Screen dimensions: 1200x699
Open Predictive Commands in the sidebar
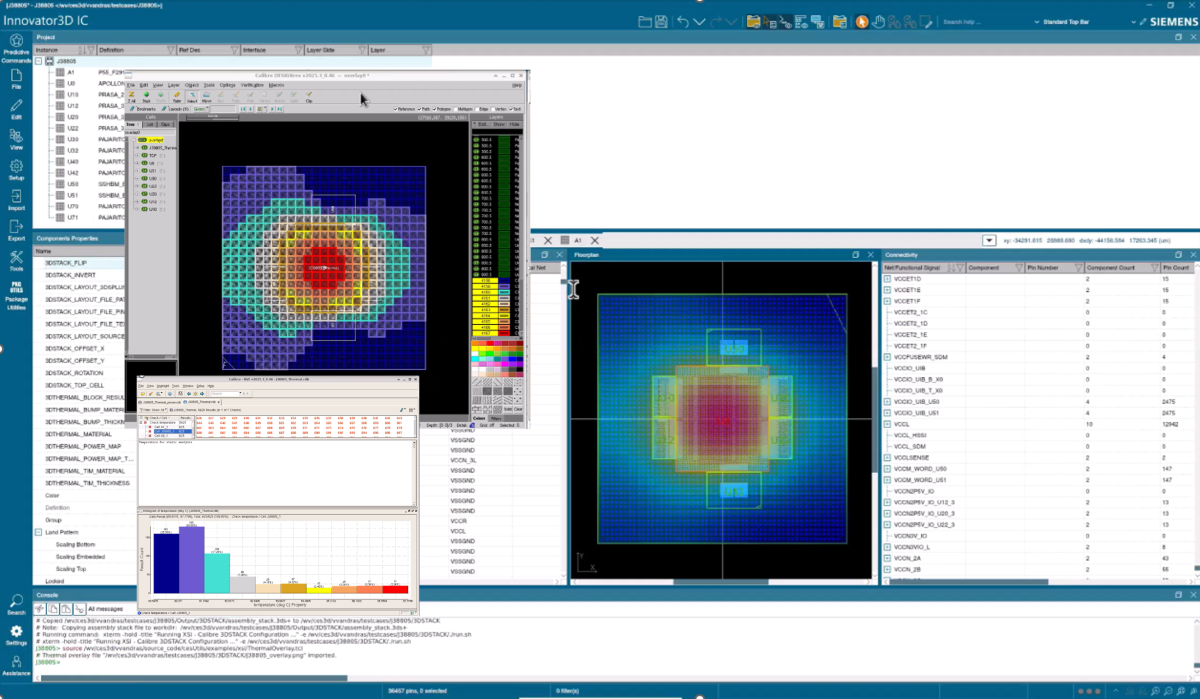[16, 47]
